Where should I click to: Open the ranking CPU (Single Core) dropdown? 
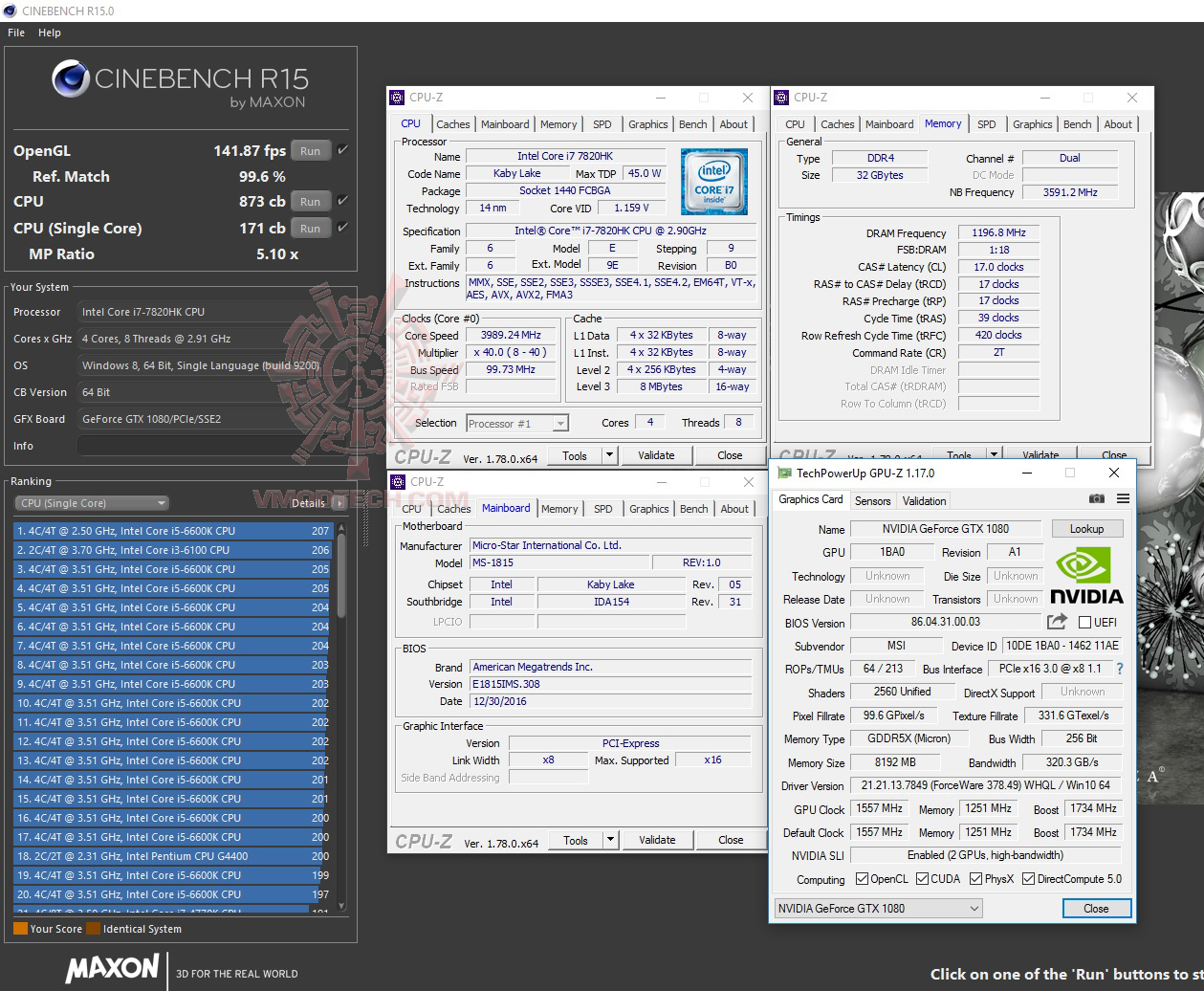(92, 503)
